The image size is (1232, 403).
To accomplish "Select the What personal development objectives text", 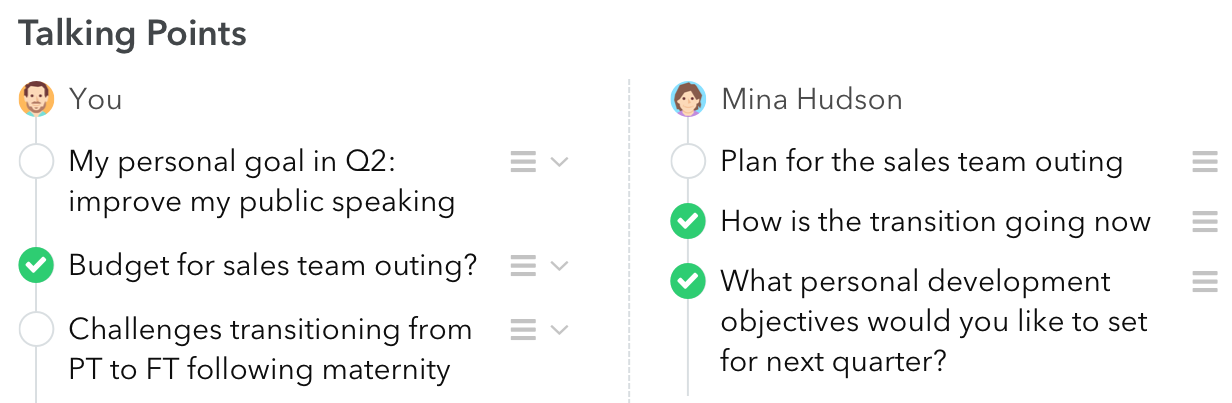I will (x=934, y=321).
